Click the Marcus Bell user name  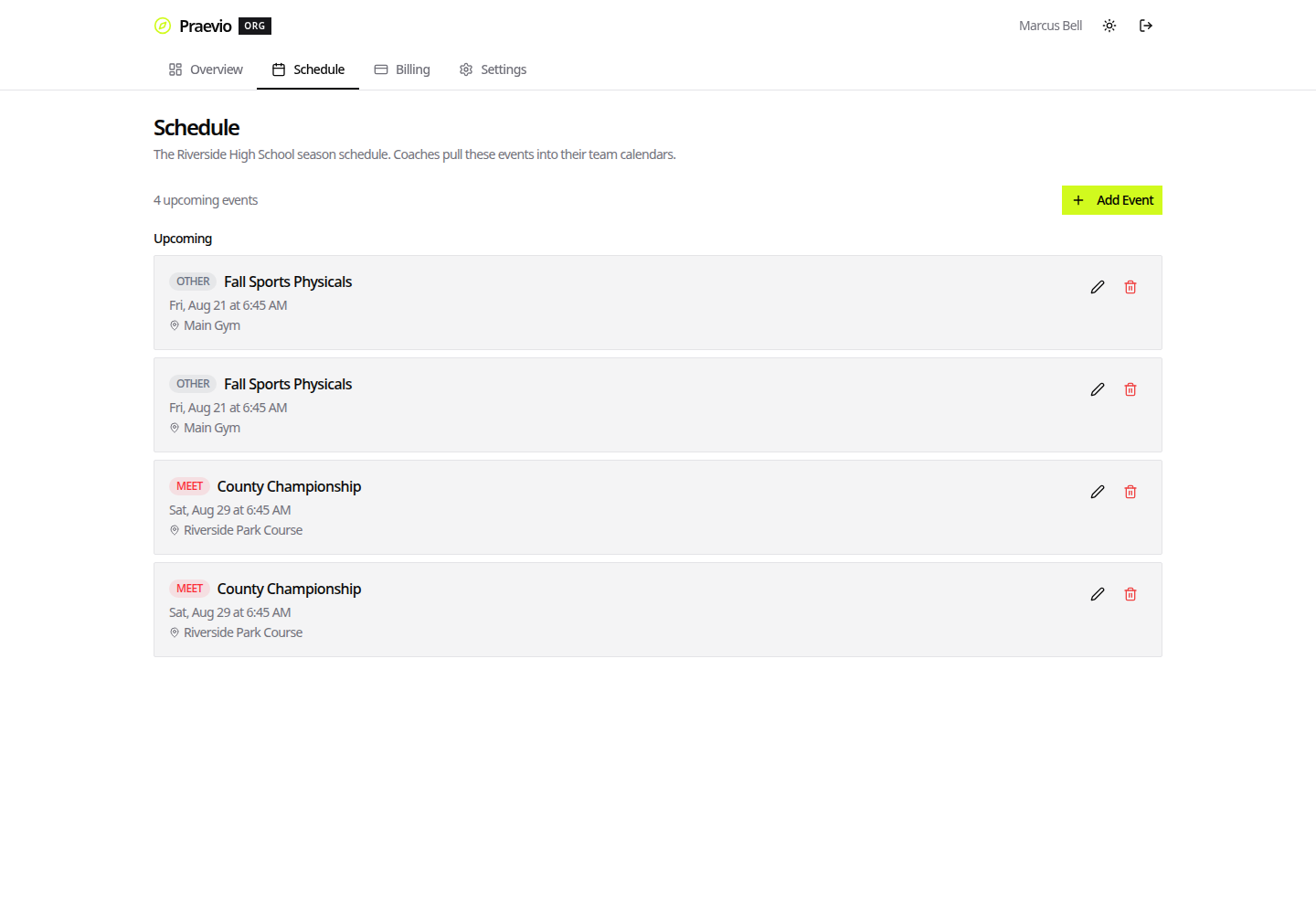coord(1050,26)
